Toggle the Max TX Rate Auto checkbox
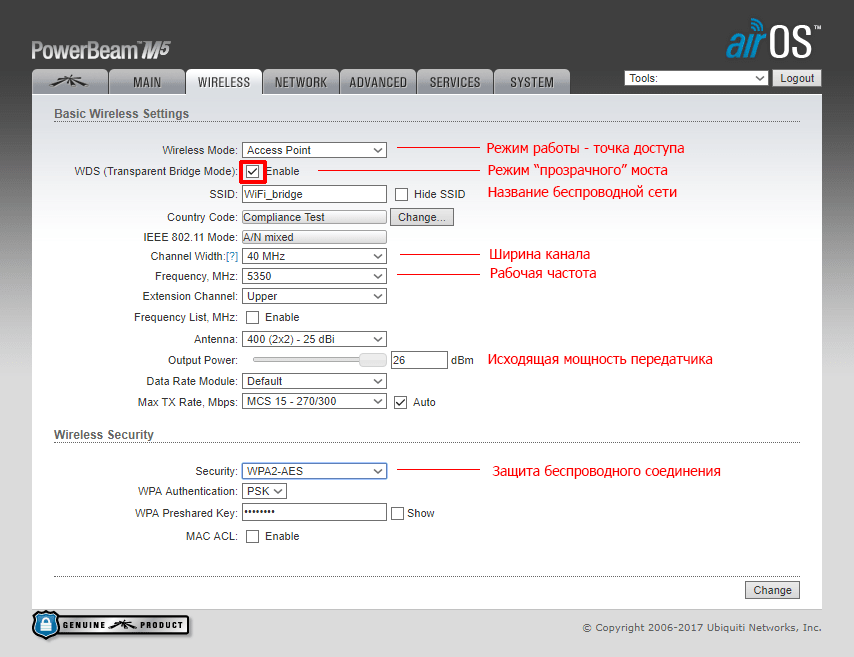The height and width of the screenshot is (657, 854). tap(401, 402)
